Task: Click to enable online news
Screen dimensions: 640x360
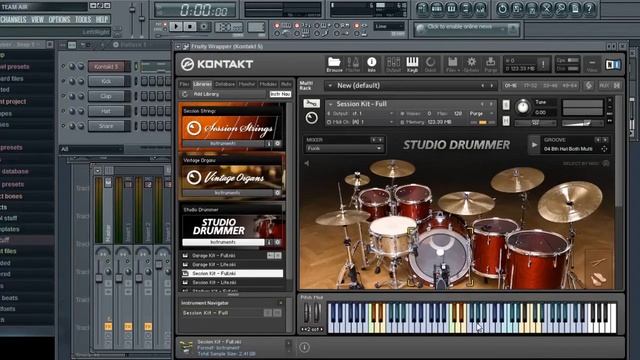Action: point(466,28)
